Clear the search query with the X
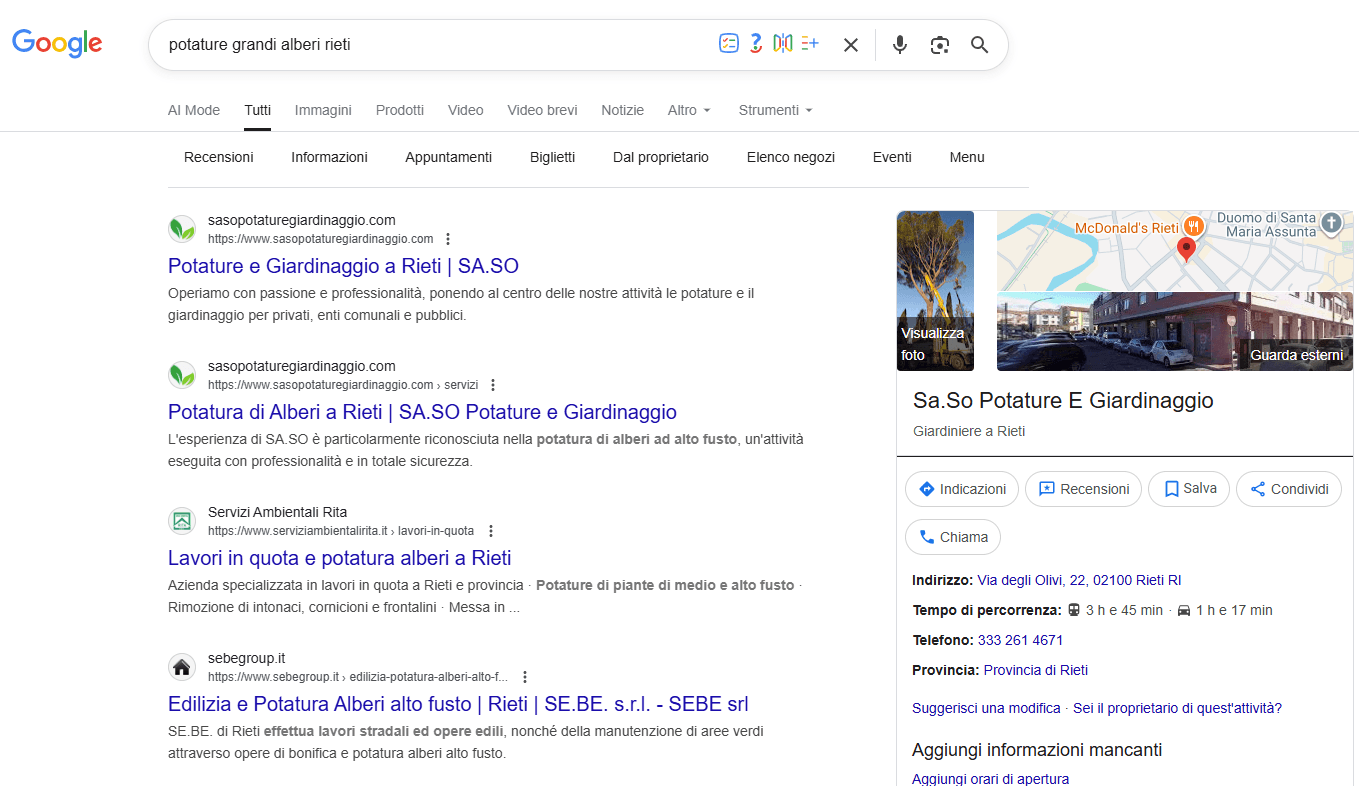This screenshot has height=786, width=1359. (850, 44)
